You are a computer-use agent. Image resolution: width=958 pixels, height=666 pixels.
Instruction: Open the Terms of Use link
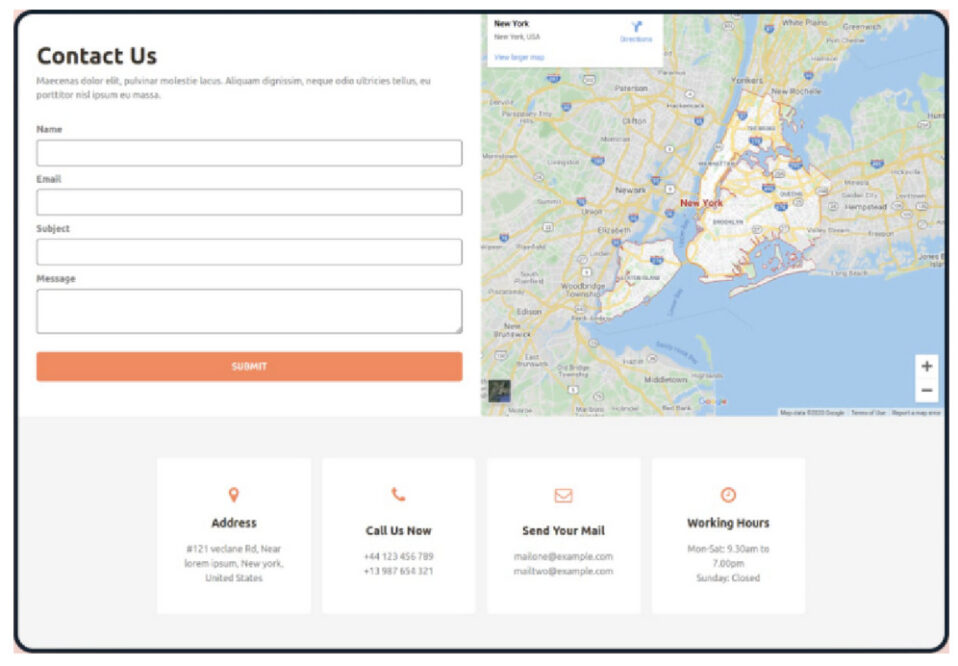[x=866, y=409]
